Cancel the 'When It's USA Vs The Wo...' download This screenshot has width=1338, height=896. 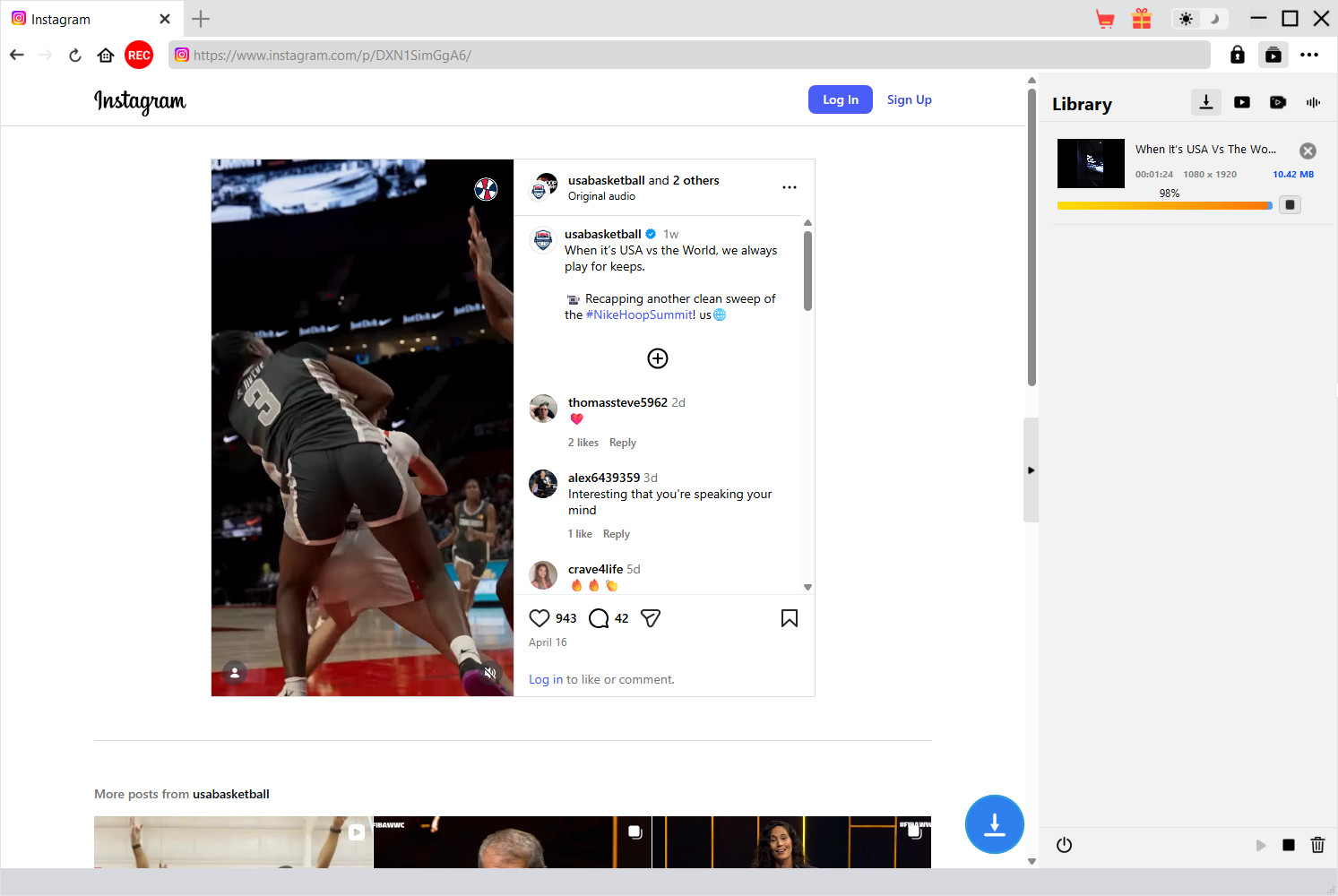point(1308,151)
